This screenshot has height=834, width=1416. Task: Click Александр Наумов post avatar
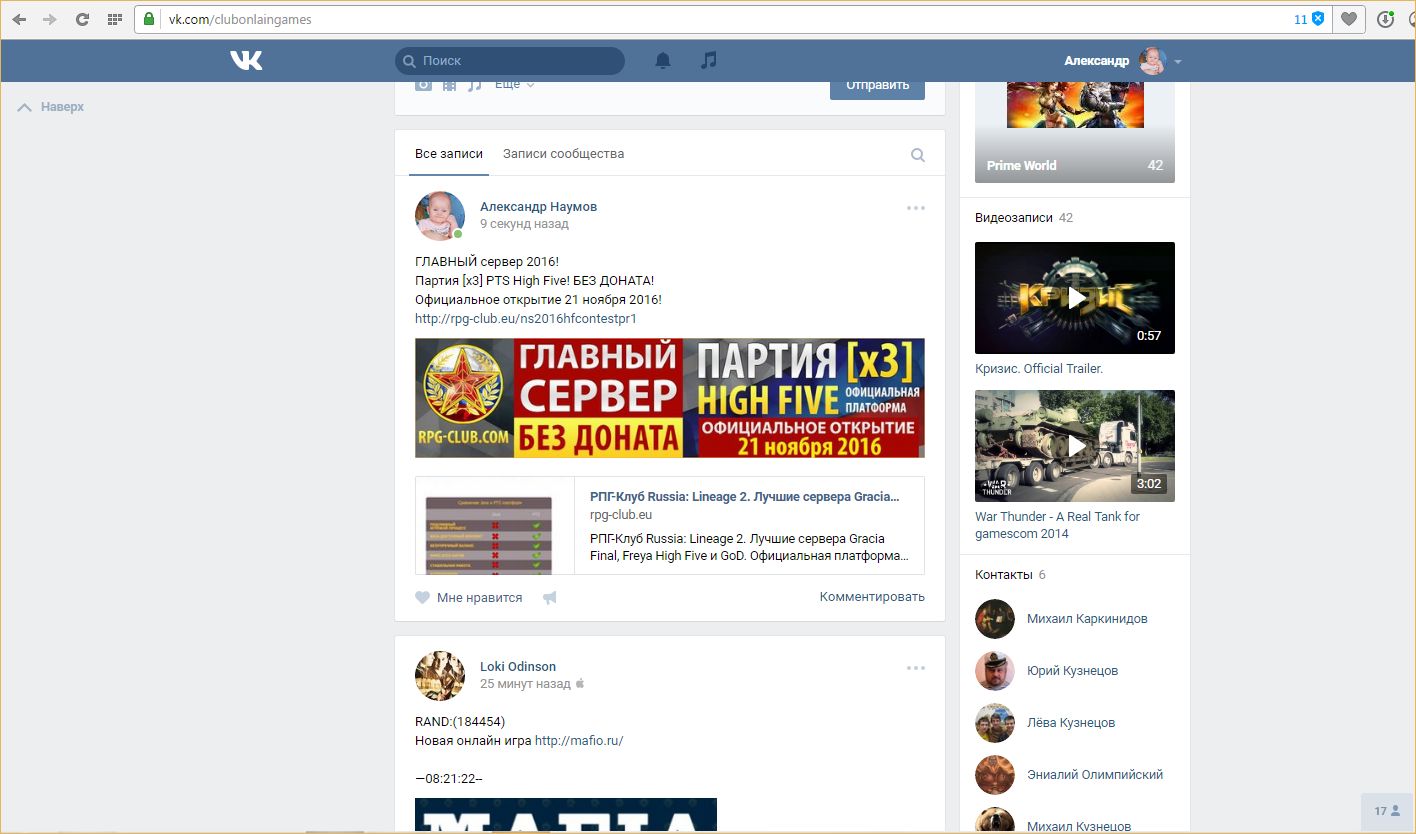(440, 216)
